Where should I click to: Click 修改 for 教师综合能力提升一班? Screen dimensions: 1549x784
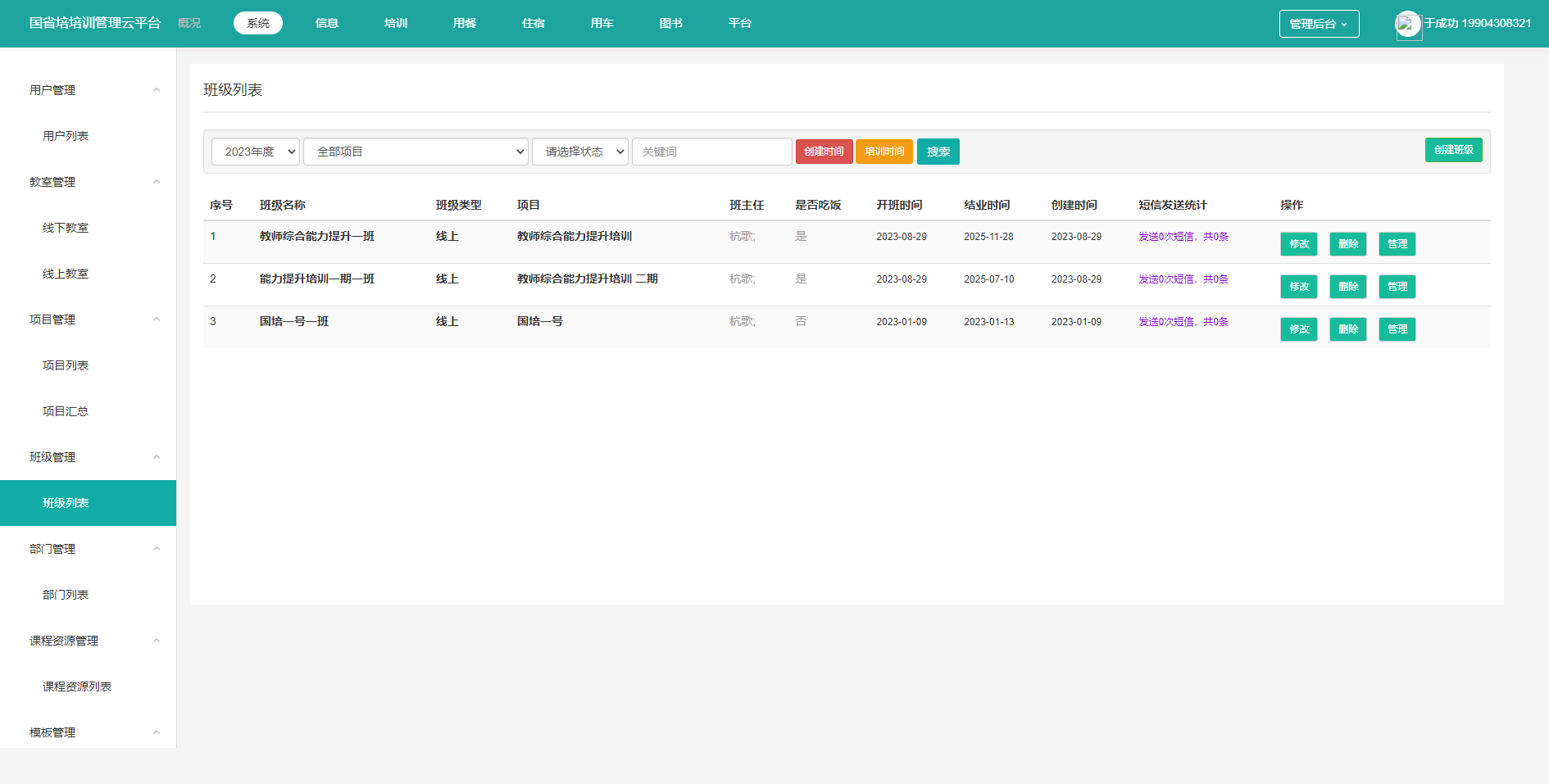click(x=1298, y=244)
